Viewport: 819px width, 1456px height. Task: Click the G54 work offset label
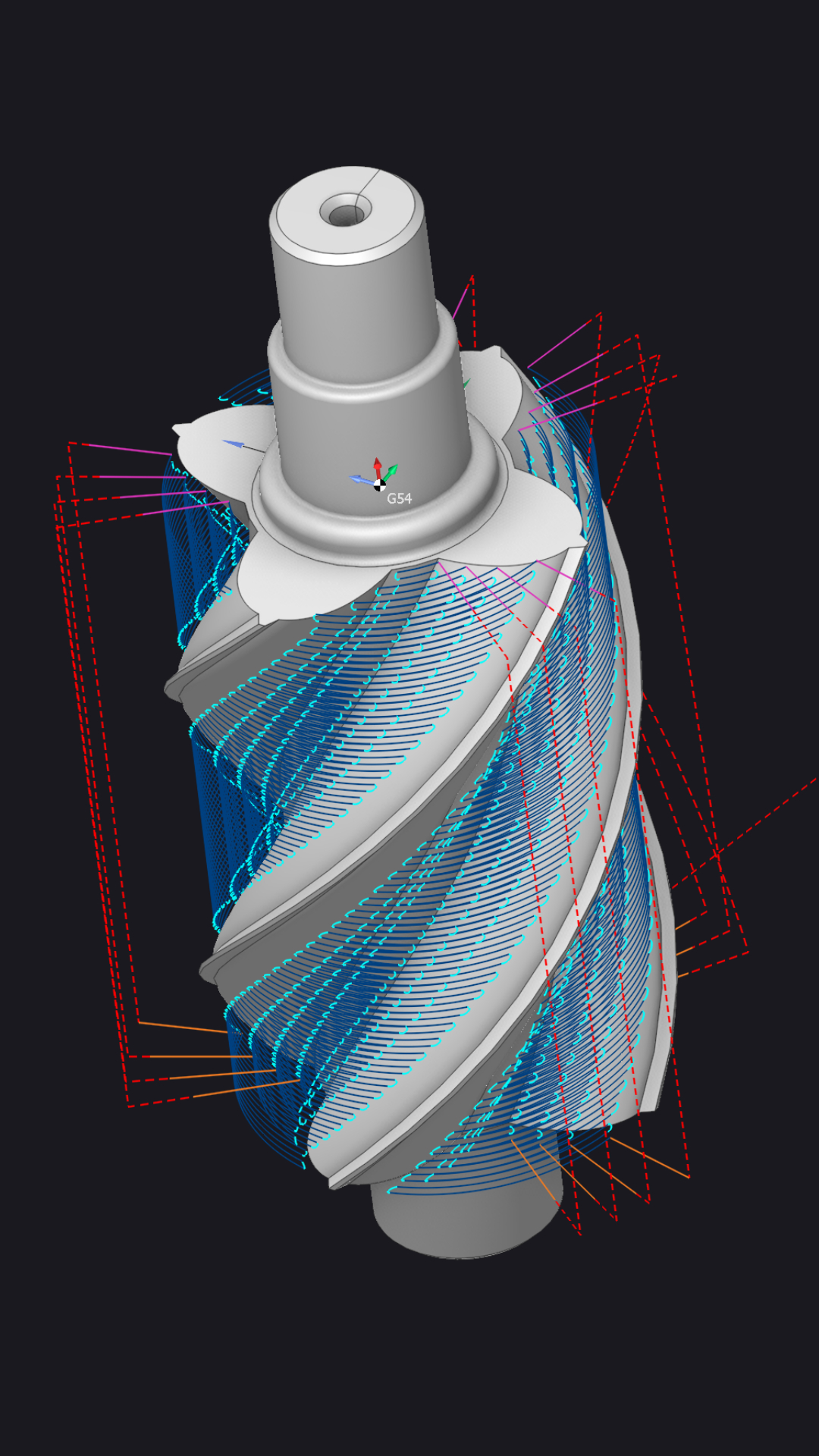coord(399,498)
